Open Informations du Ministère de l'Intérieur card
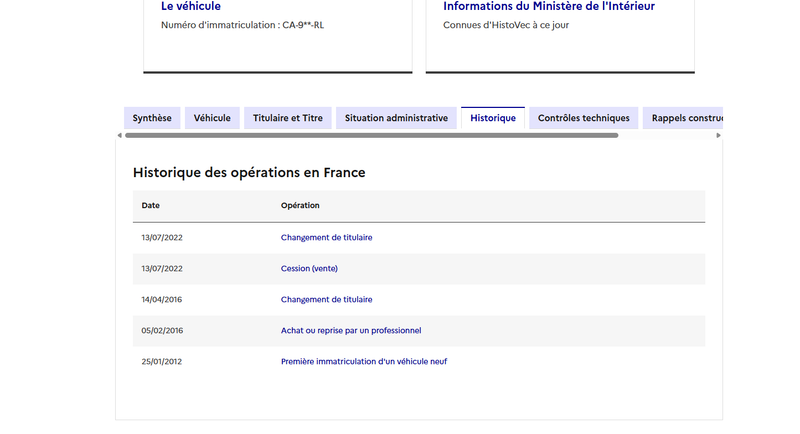This screenshot has width=800, height=434. [x=549, y=6]
